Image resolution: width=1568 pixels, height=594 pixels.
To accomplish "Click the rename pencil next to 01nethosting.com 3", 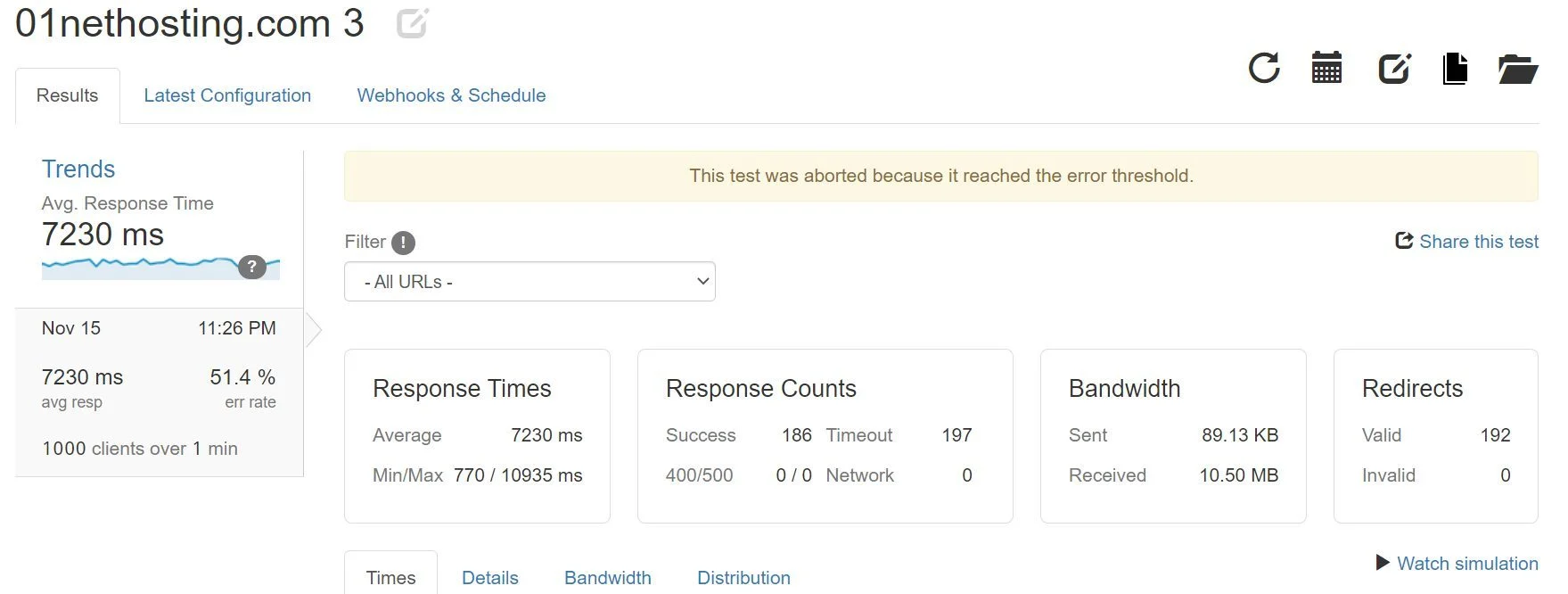I will click(412, 24).
